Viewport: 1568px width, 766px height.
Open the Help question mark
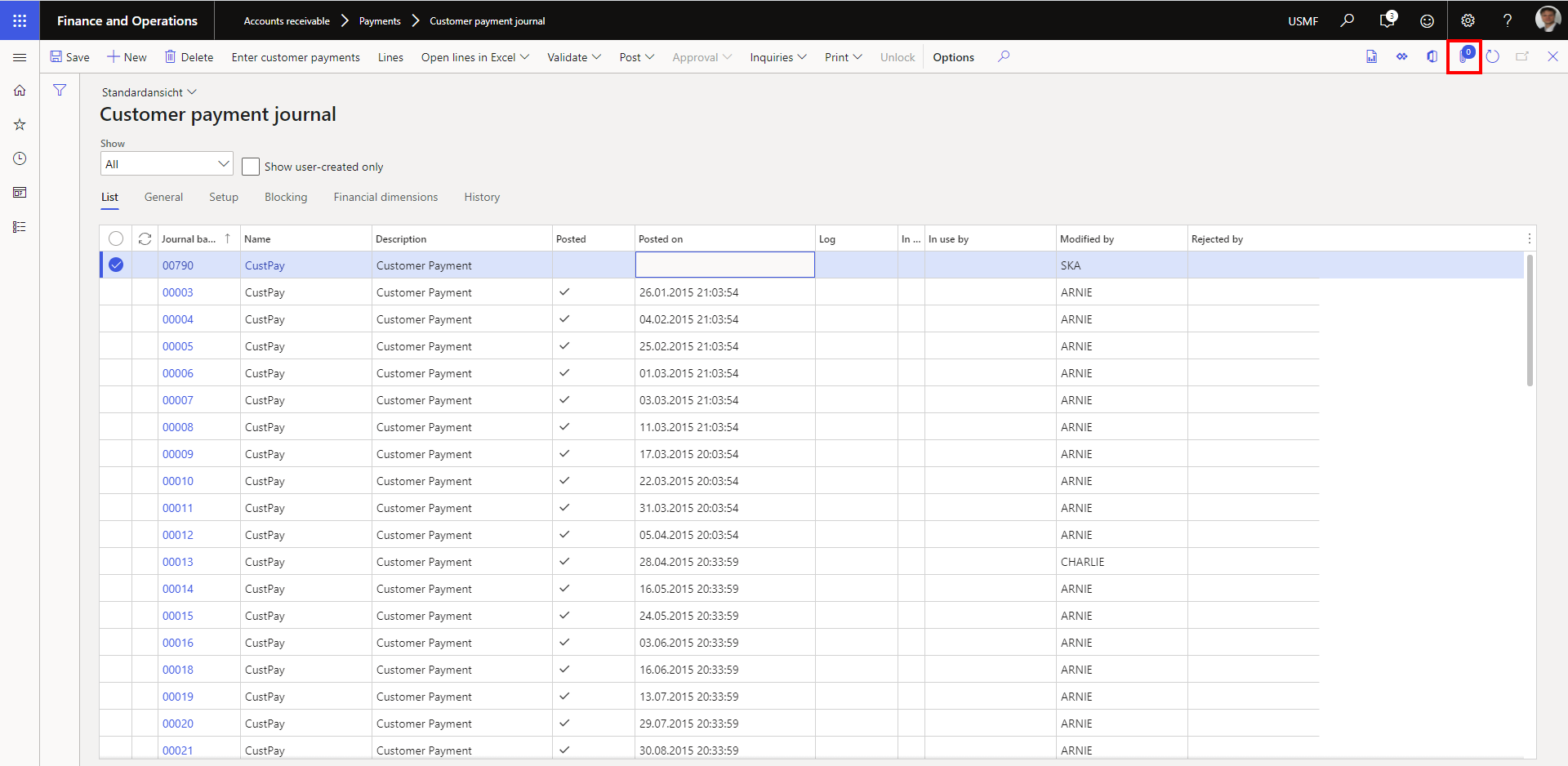pyautogui.click(x=1508, y=21)
